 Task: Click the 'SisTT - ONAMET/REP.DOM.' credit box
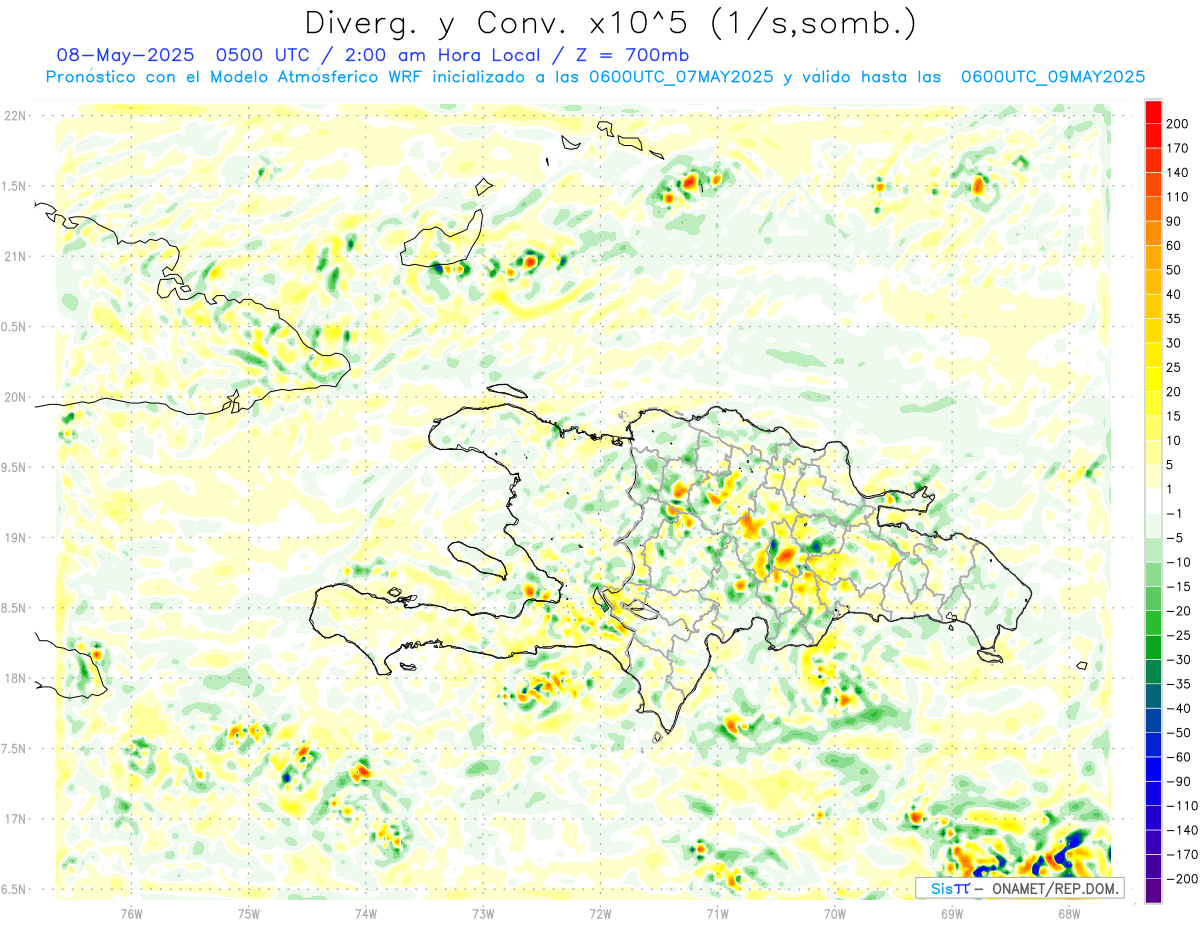pos(1019,888)
